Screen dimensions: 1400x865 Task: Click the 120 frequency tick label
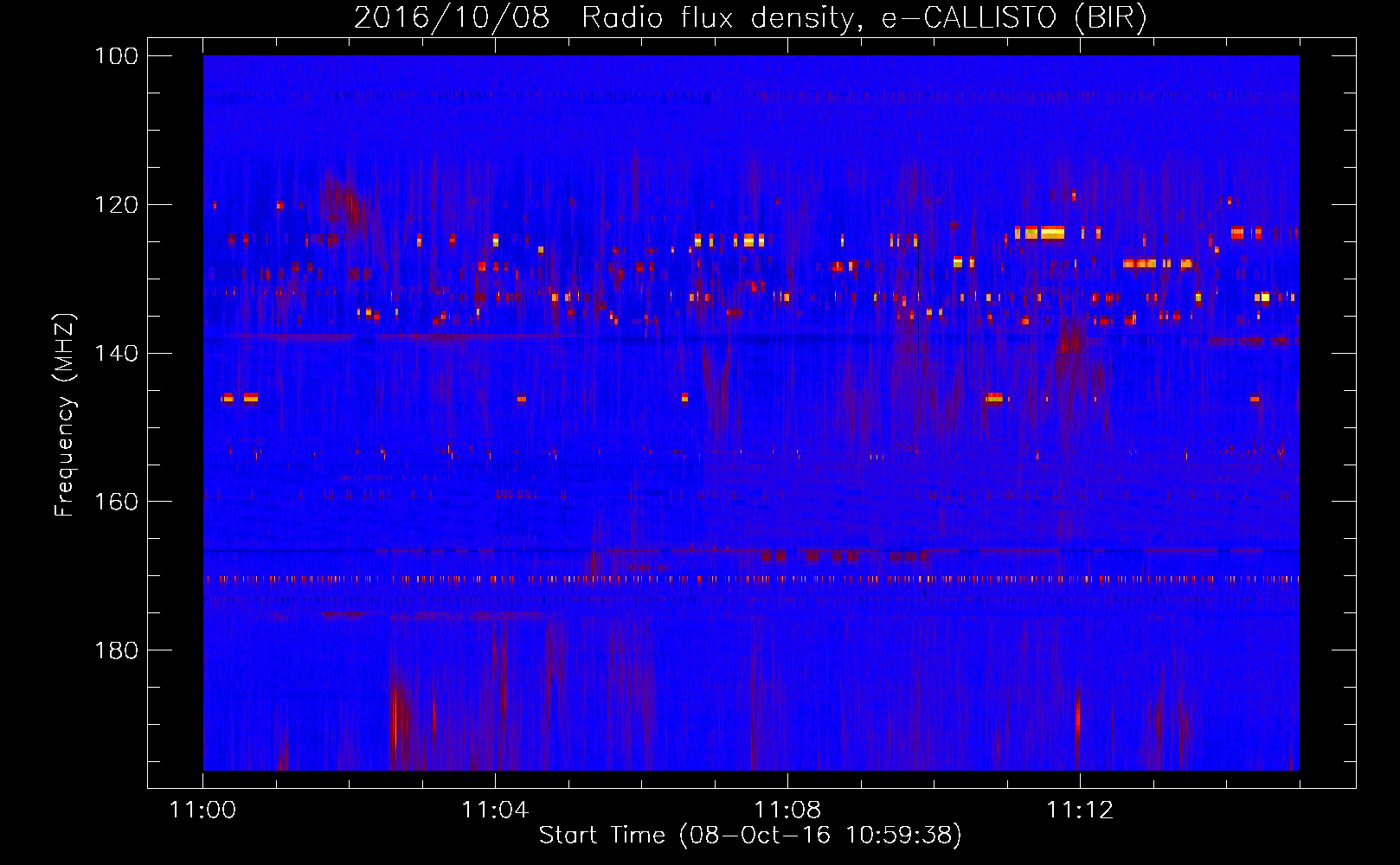click(x=115, y=205)
